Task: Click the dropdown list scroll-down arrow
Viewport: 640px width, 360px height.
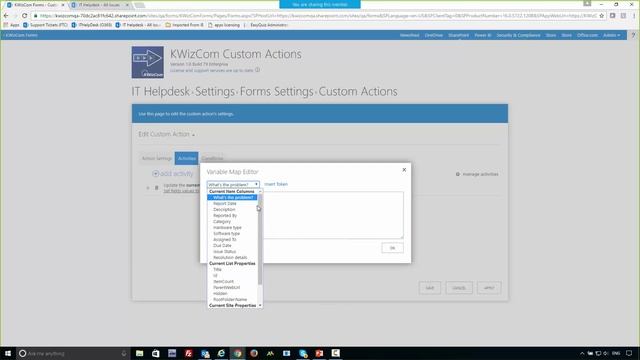Action: point(260,305)
